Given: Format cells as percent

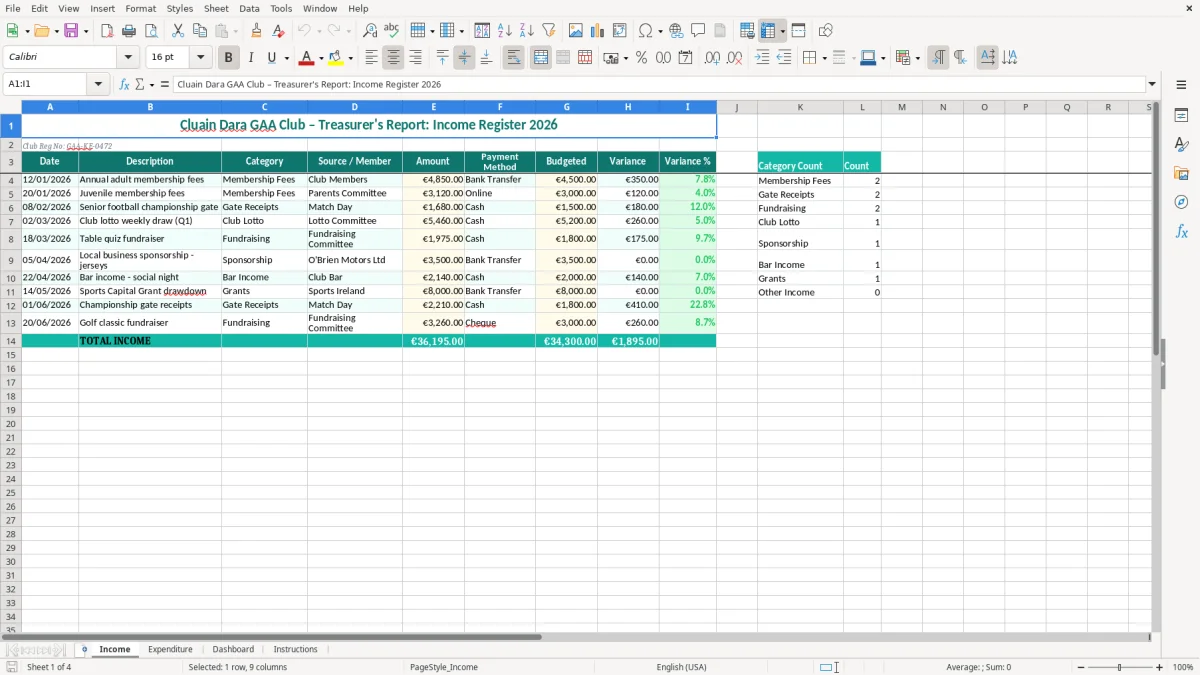Looking at the screenshot, I should 642,58.
